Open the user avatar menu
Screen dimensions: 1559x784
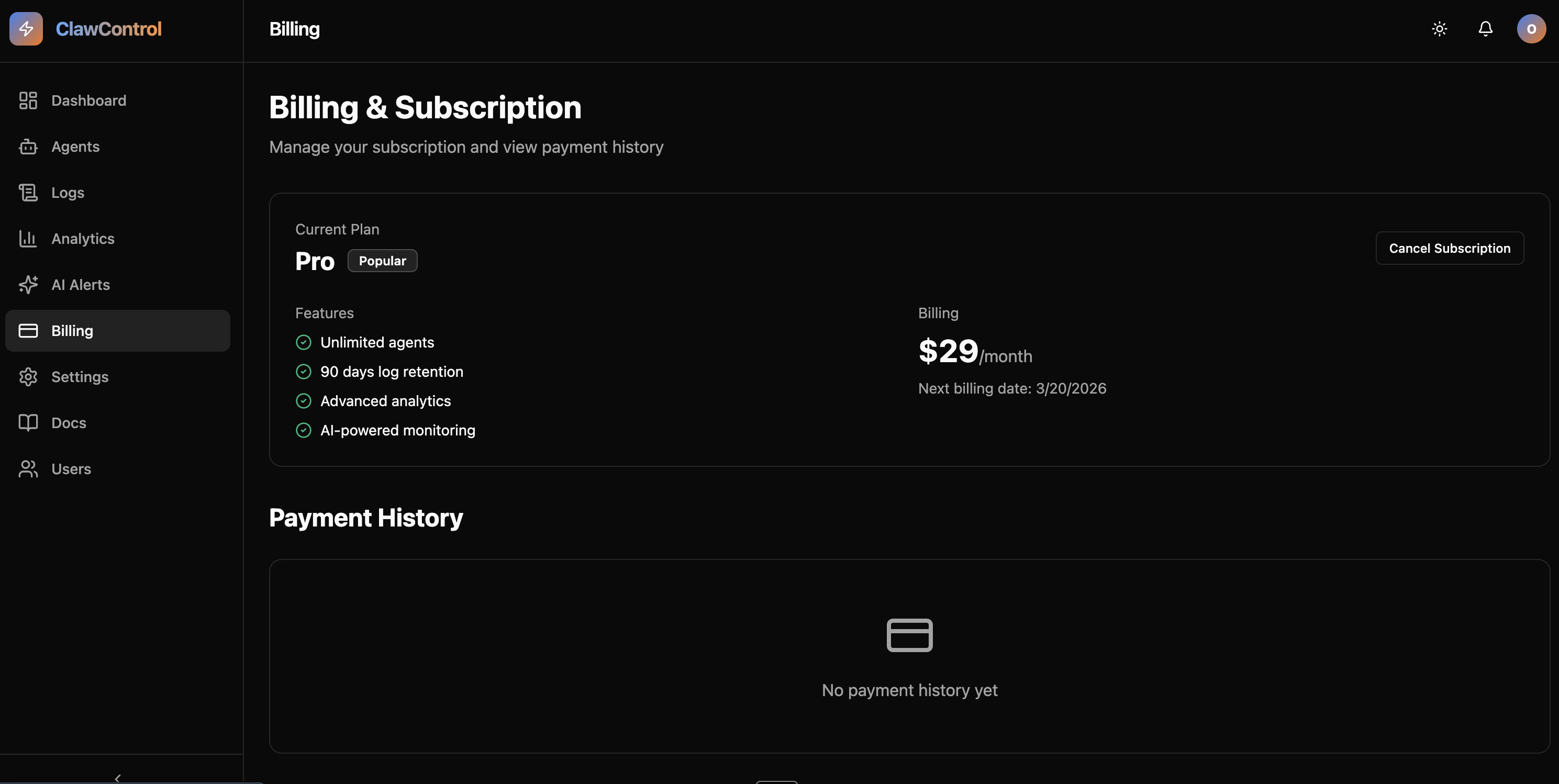(1531, 28)
